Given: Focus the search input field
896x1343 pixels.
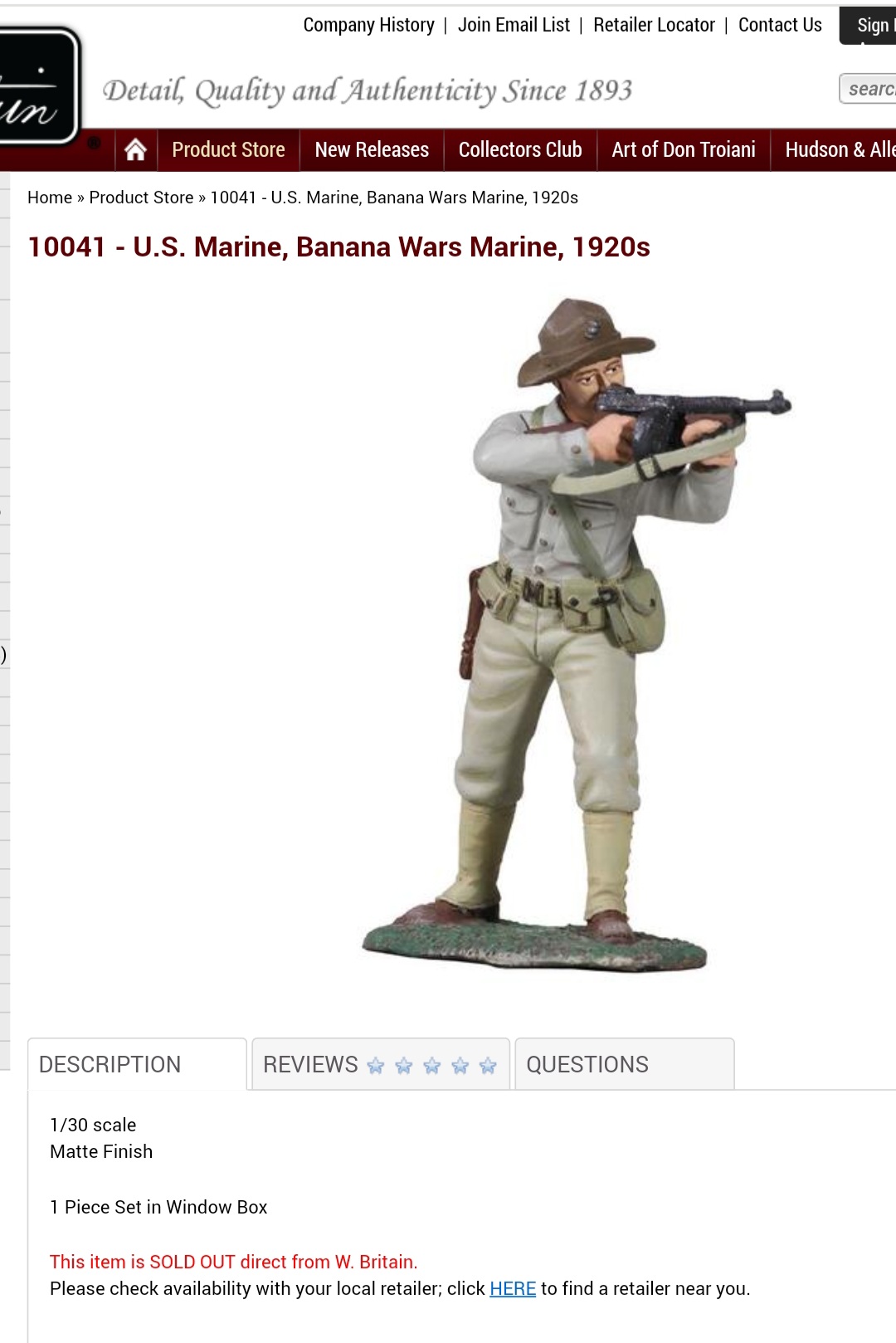Looking at the screenshot, I should (x=868, y=89).
